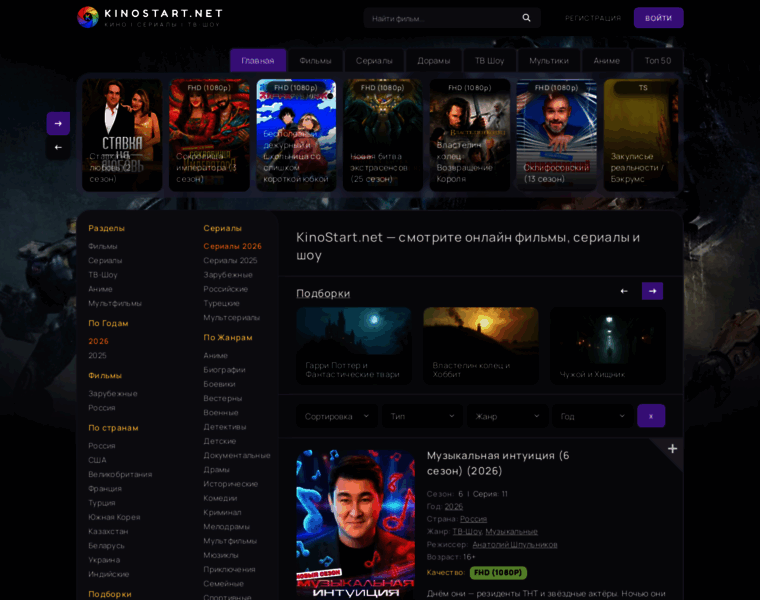
Task: Click Комедии genre link
Action: pyautogui.click(x=221, y=498)
